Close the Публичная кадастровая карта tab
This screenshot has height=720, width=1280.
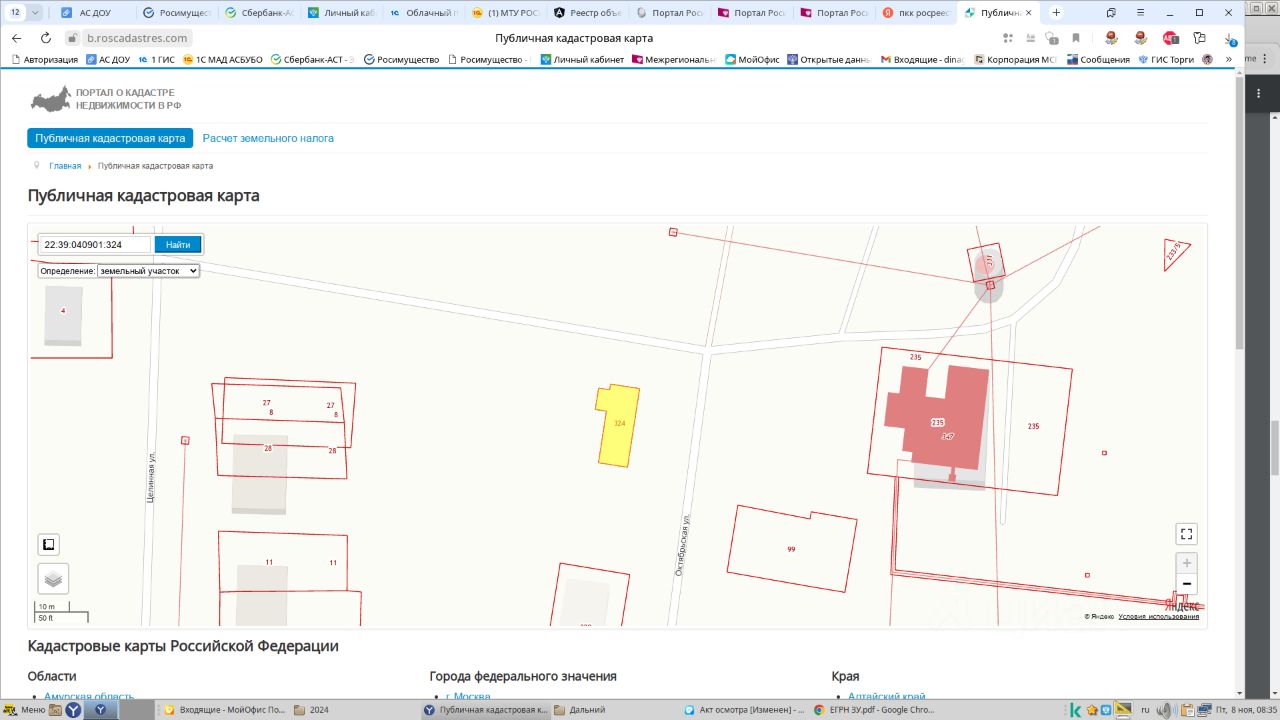[1028, 13]
